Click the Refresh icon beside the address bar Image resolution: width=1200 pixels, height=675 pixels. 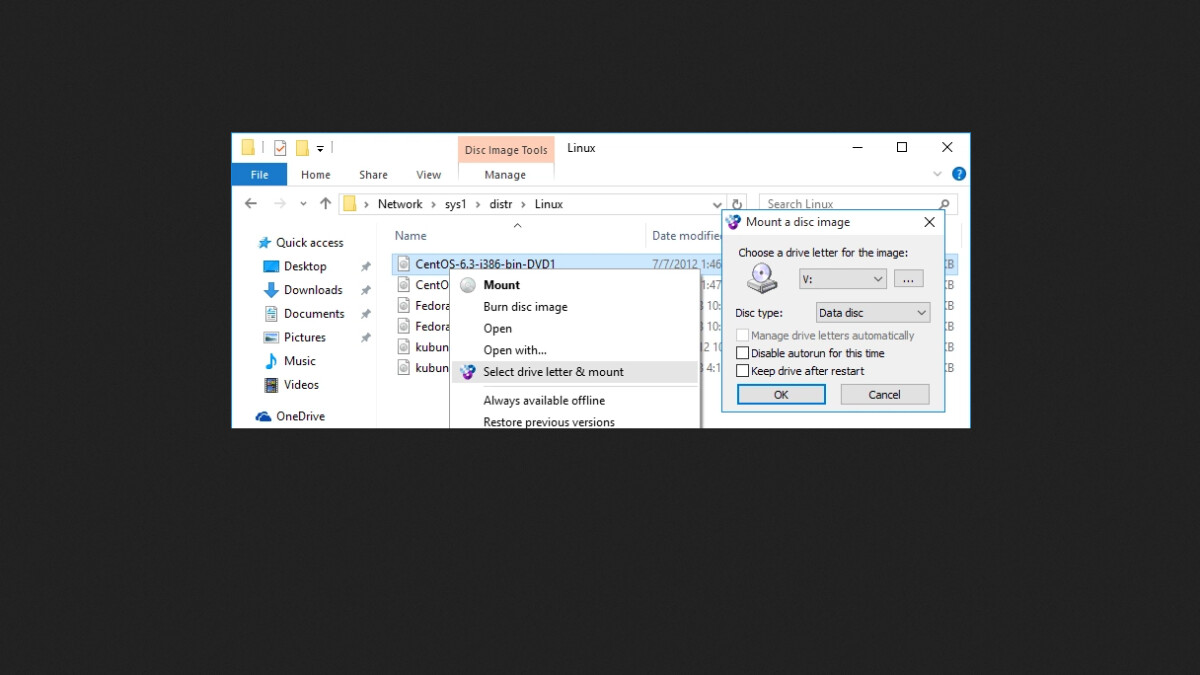[737, 203]
